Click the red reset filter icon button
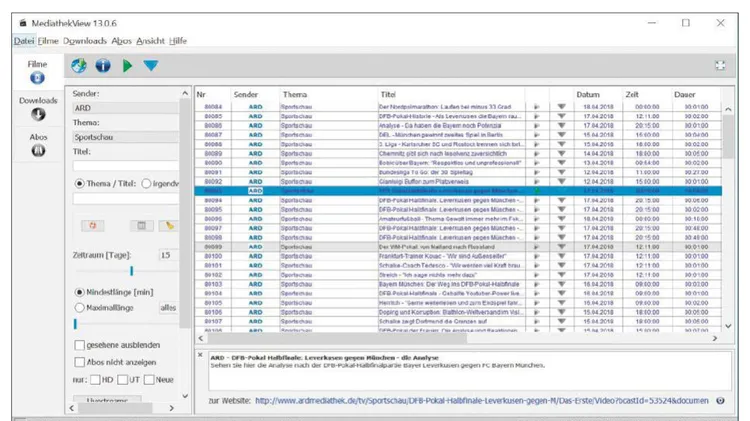This screenshot has height=421, width=750. [93, 226]
